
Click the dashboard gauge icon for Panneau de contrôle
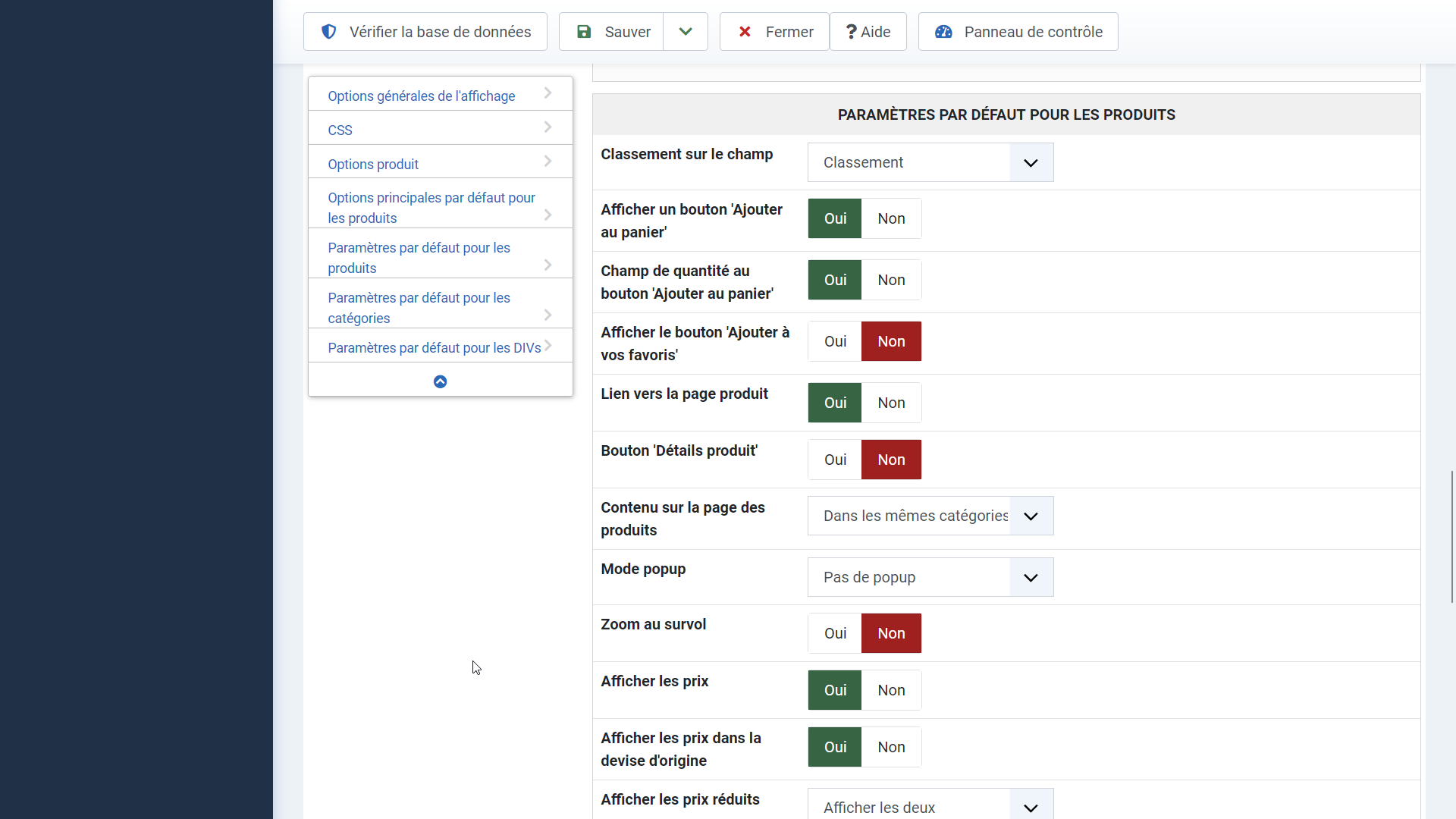coord(943,32)
